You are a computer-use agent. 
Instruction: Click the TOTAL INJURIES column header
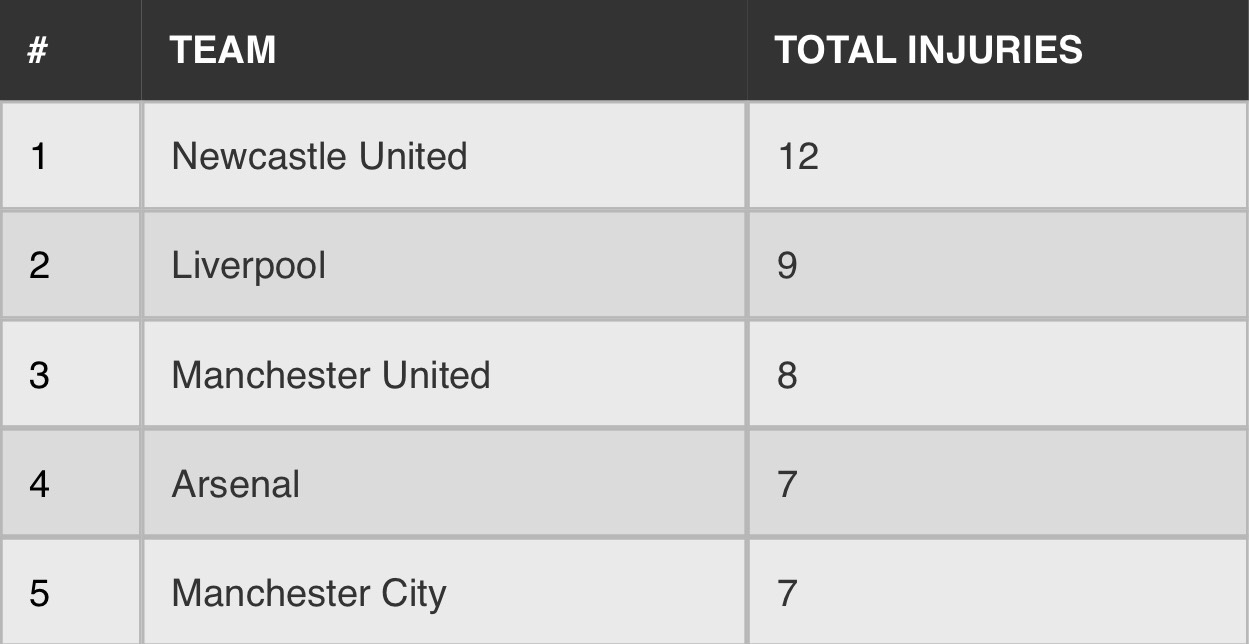click(998, 50)
